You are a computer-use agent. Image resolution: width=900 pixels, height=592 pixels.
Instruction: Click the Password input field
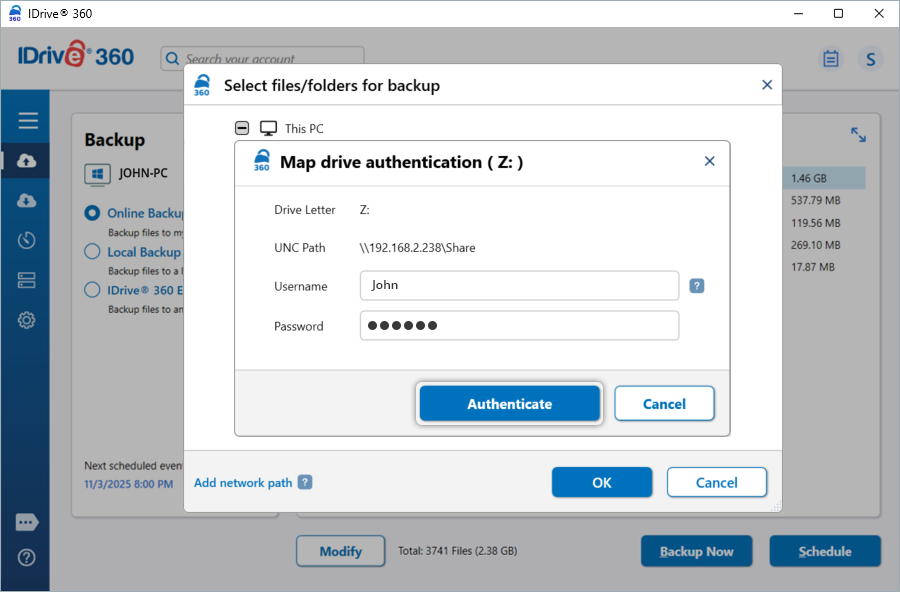tap(519, 326)
